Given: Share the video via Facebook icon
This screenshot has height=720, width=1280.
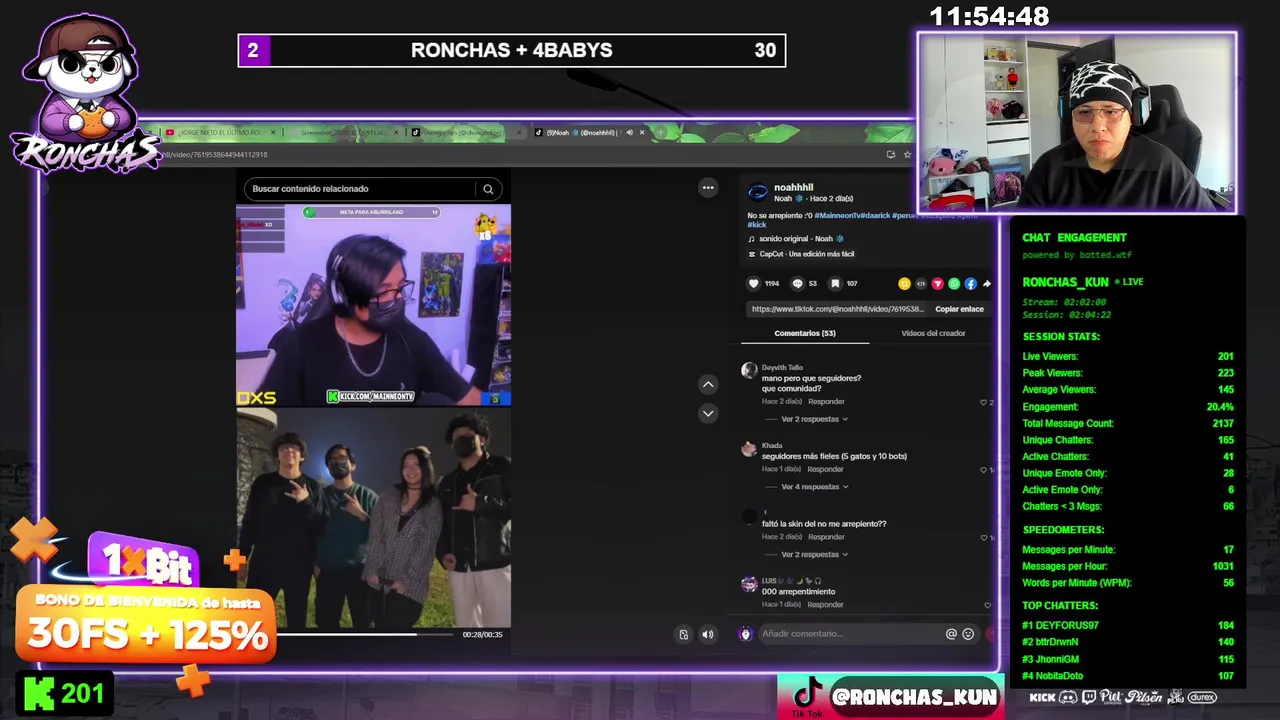Looking at the screenshot, I should pos(970,284).
